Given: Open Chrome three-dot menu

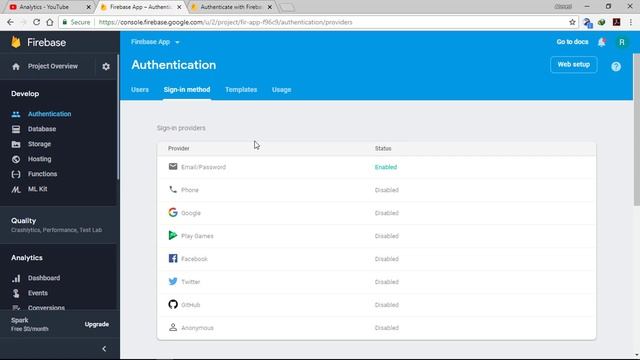Looking at the screenshot, I should coord(631,22).
